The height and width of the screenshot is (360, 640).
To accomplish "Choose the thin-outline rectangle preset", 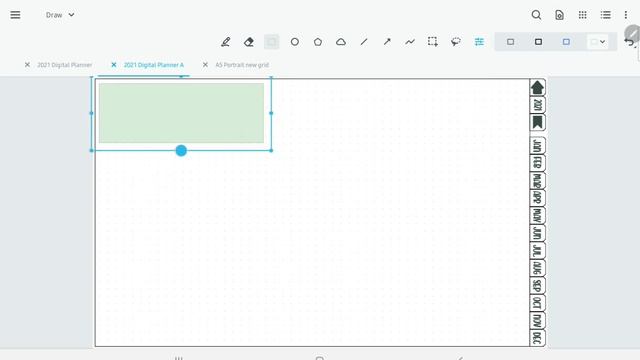I will point(510,42).
